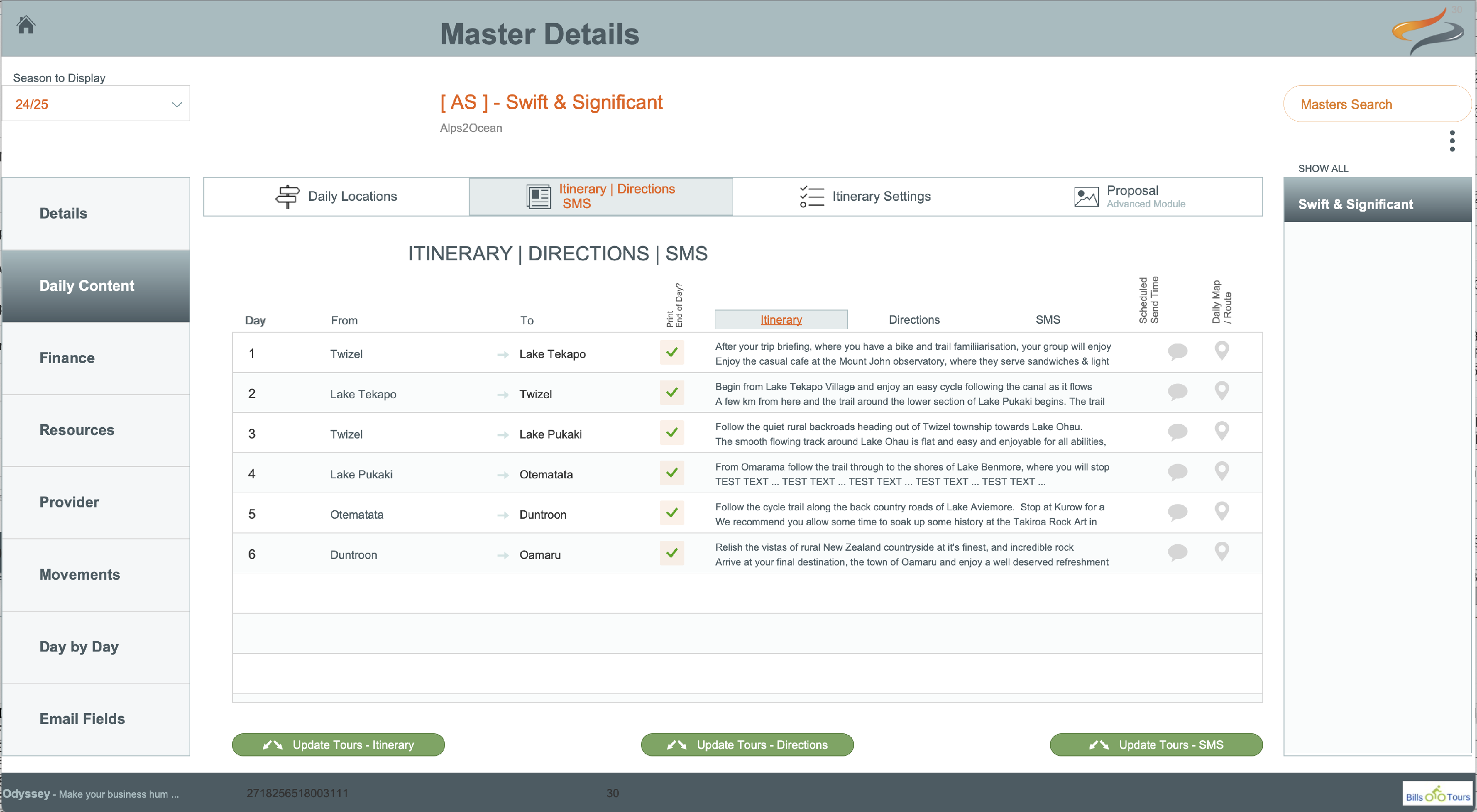Open Day by Day in the sidebar
This screenshot has height=812, width=1477.
click(x=96, y=646)
